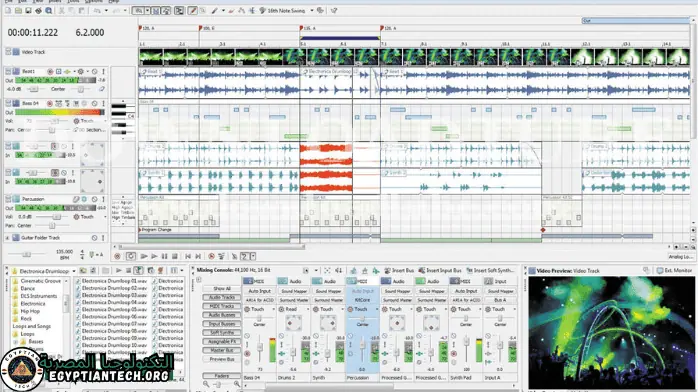Click Go to End in transport bar

(198, 256)
